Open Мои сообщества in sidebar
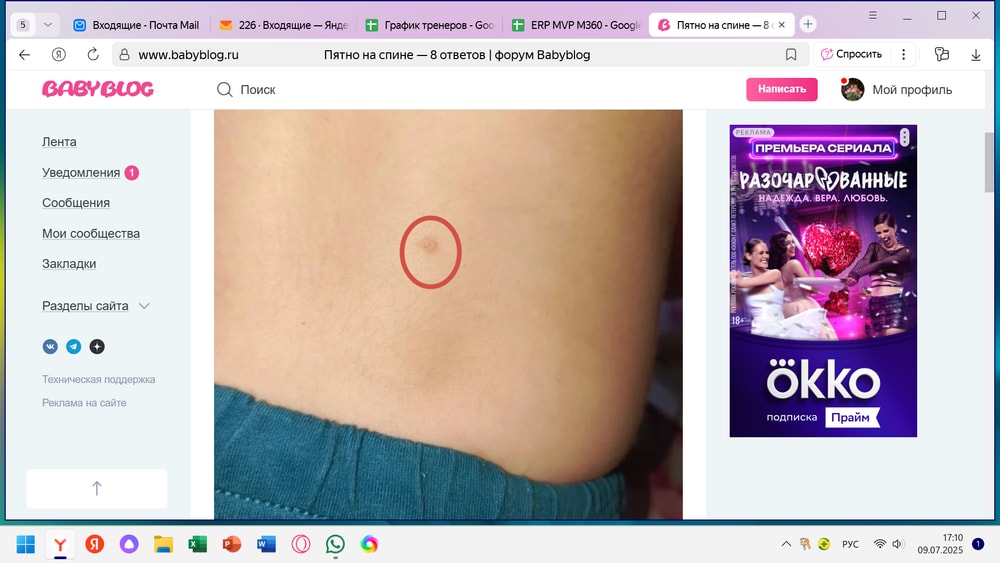1000x563 pixels. click(x=91, y=233)
